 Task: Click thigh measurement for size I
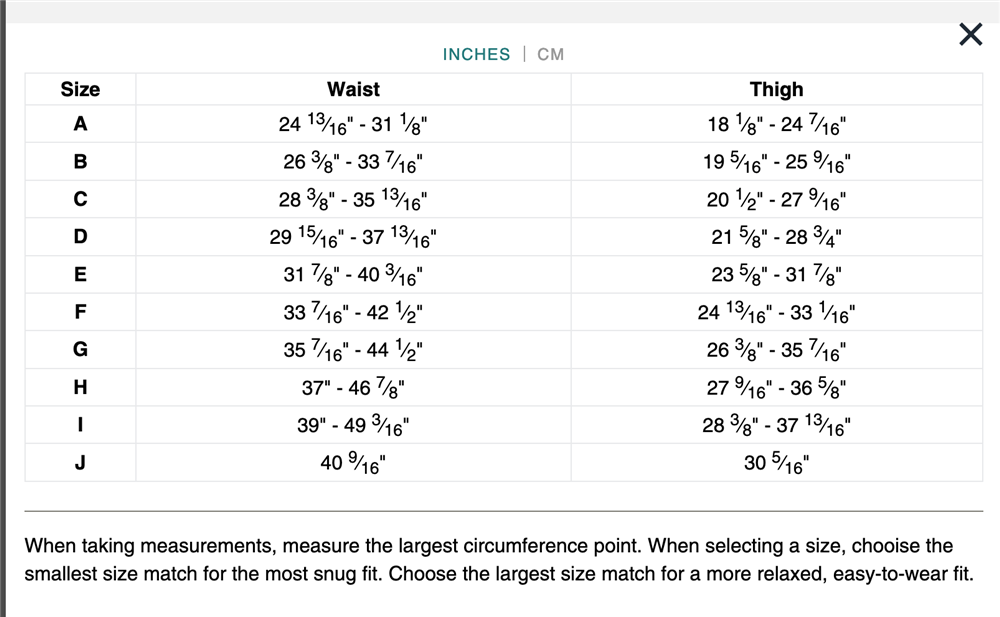click(776, 425)
